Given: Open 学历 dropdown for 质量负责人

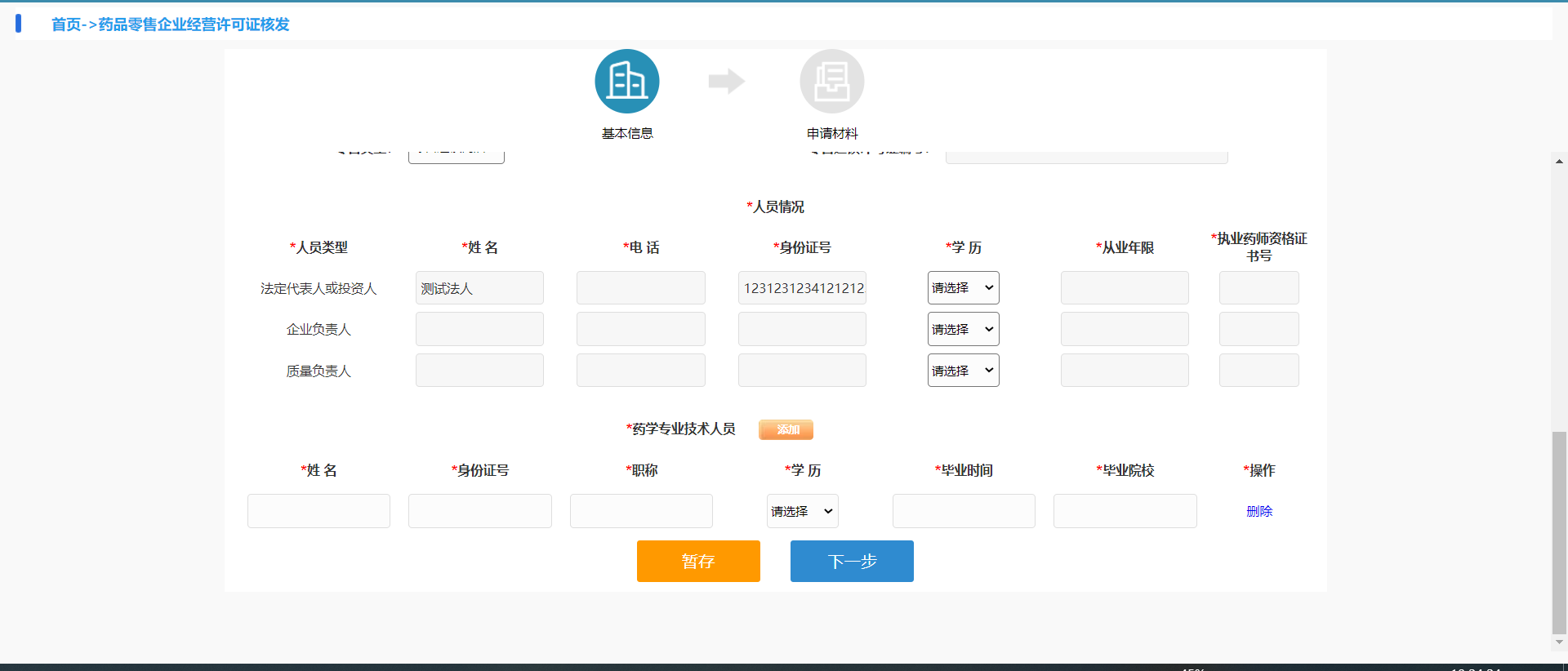Looking at the screenshot, I should tap(963, 371).
